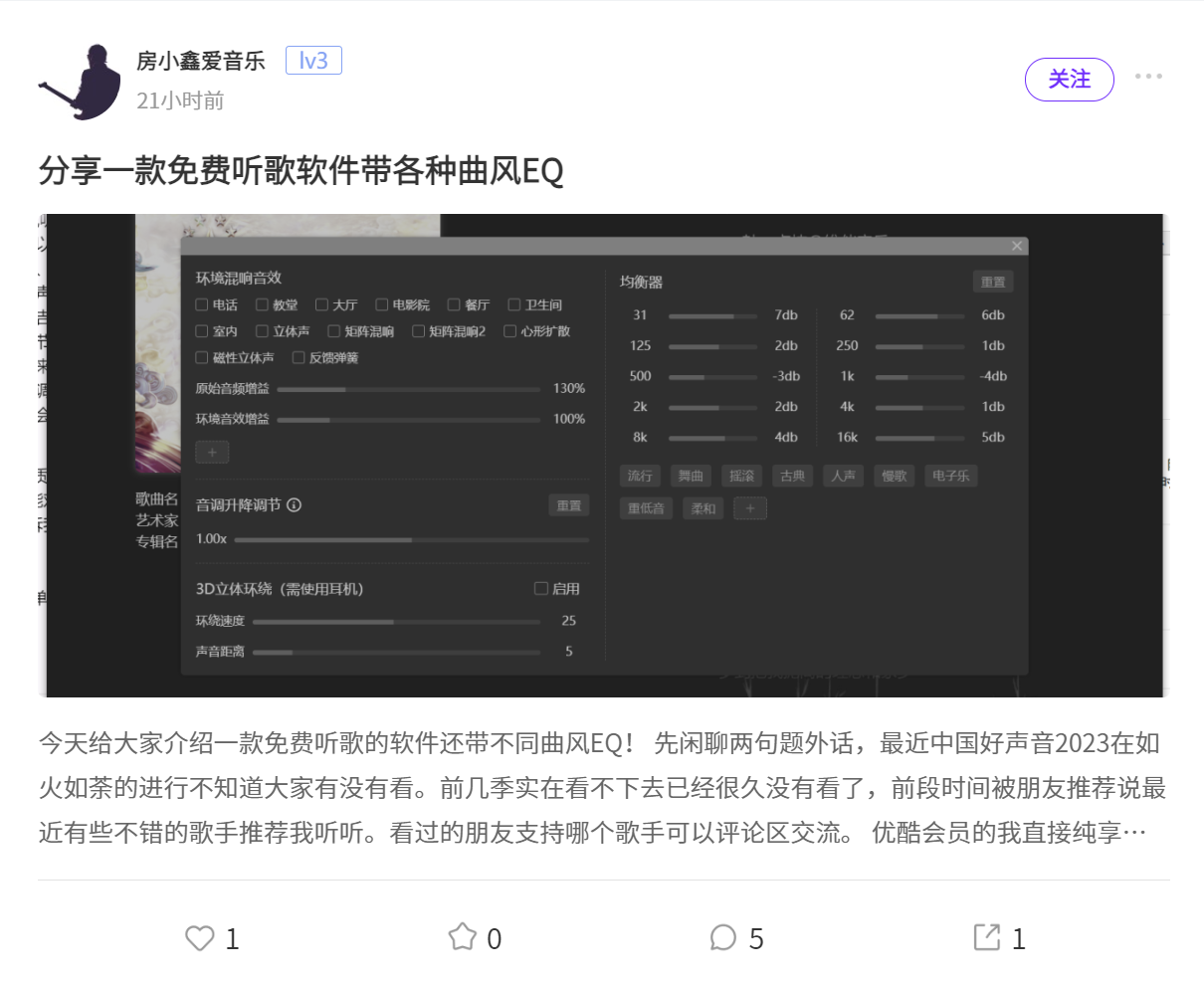The height and width of the screenshot is (983, 1204).
Task: Click the equalizer 重置 button
Action: pos(993,282)
